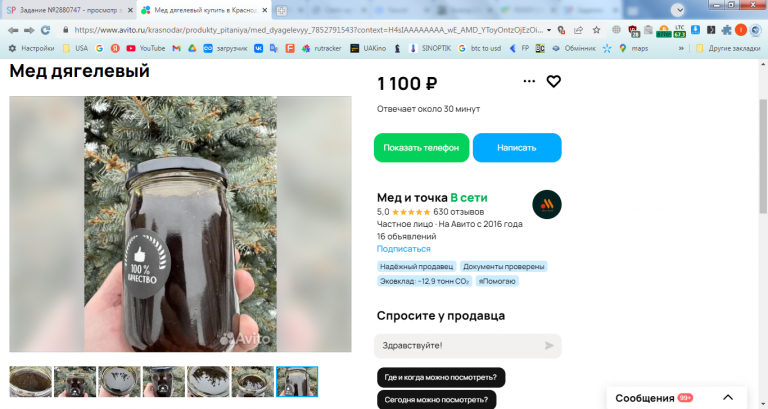Switch to the Задание №2880747 tab
The width and height of the screenshot is (768, 409).
69,10
